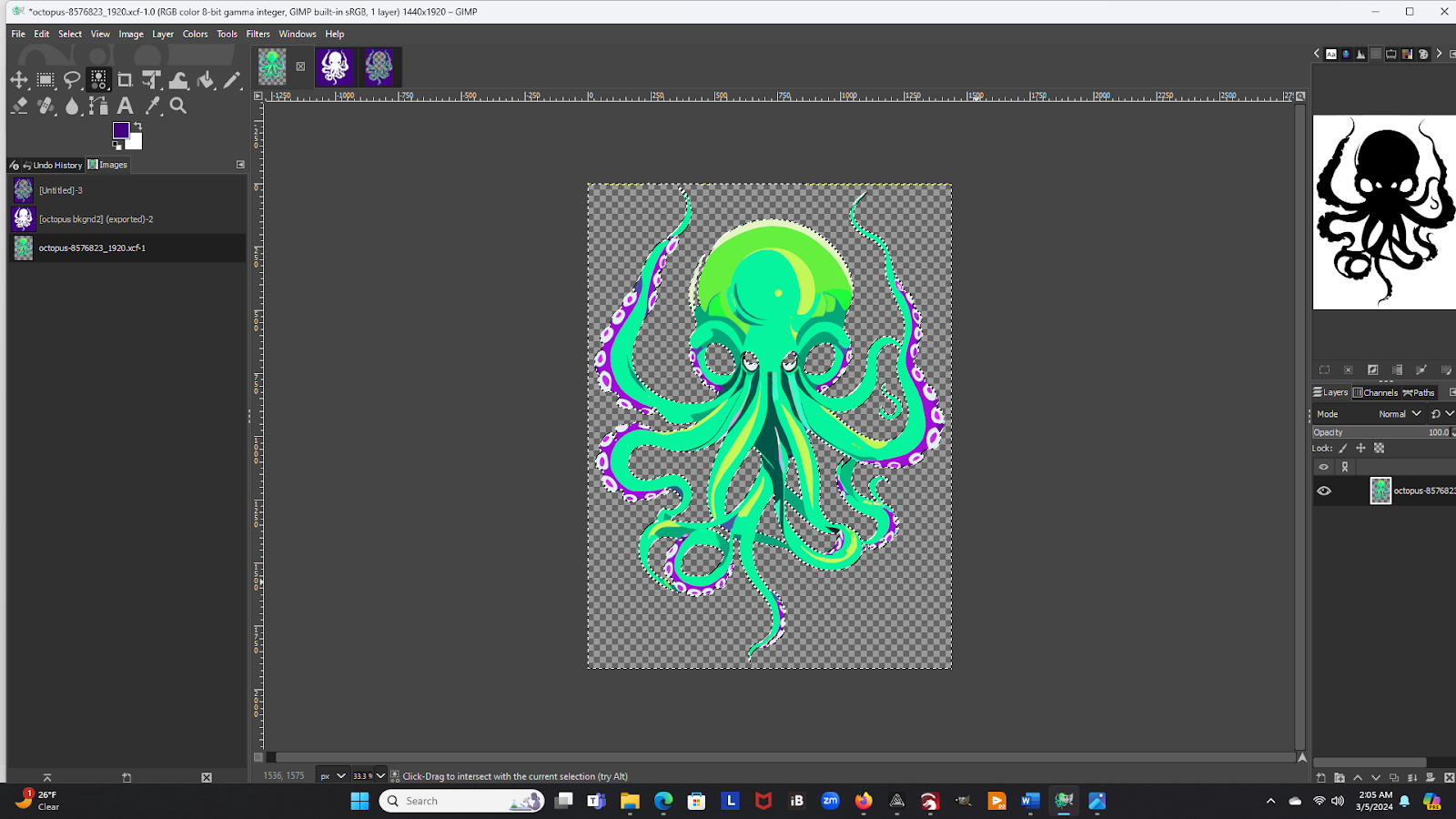
Task: Click the purple foreground color swatch
Action: pyautogui.click(x=121, y=131)
